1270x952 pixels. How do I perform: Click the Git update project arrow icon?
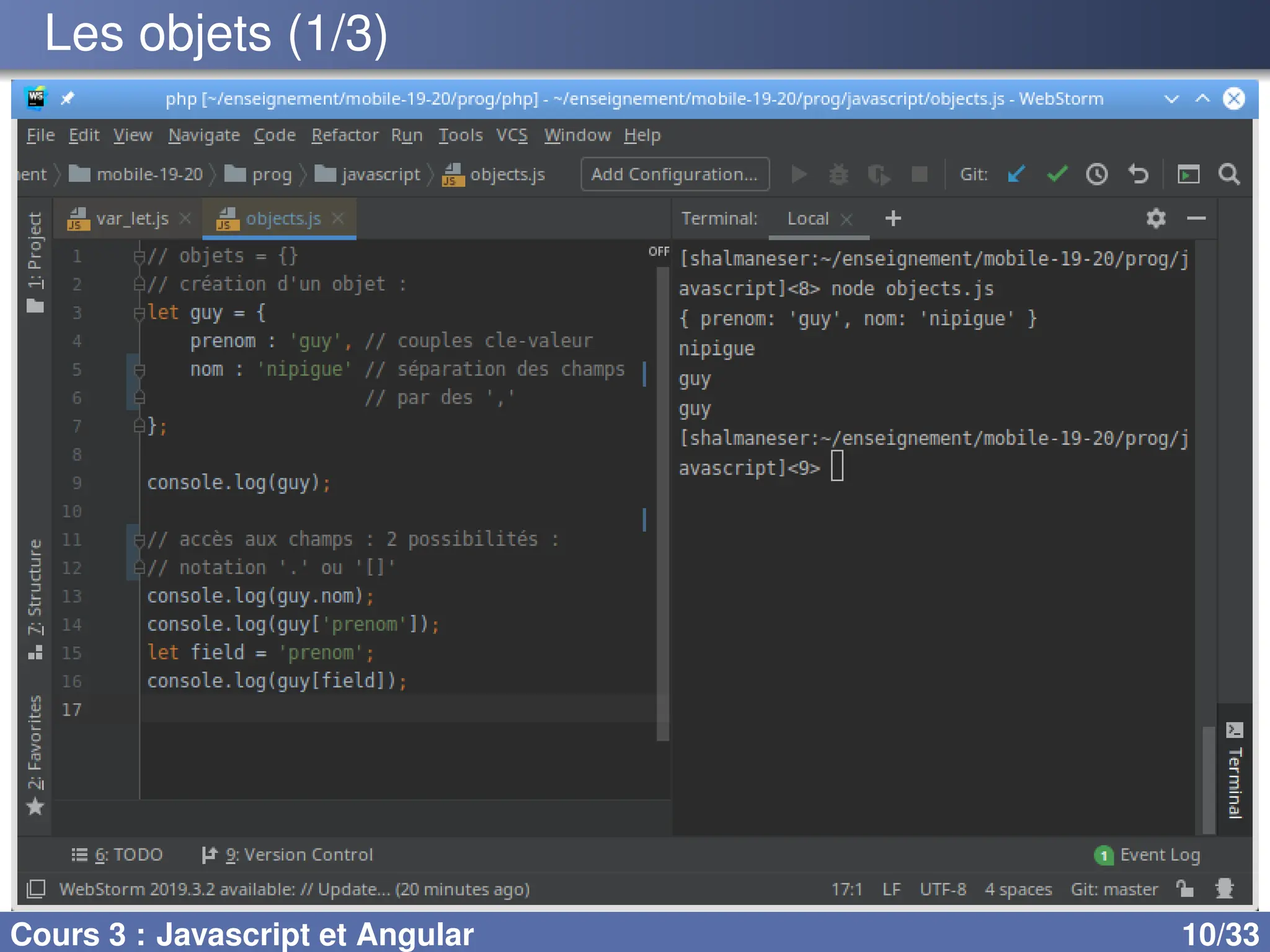(1016, 174)
